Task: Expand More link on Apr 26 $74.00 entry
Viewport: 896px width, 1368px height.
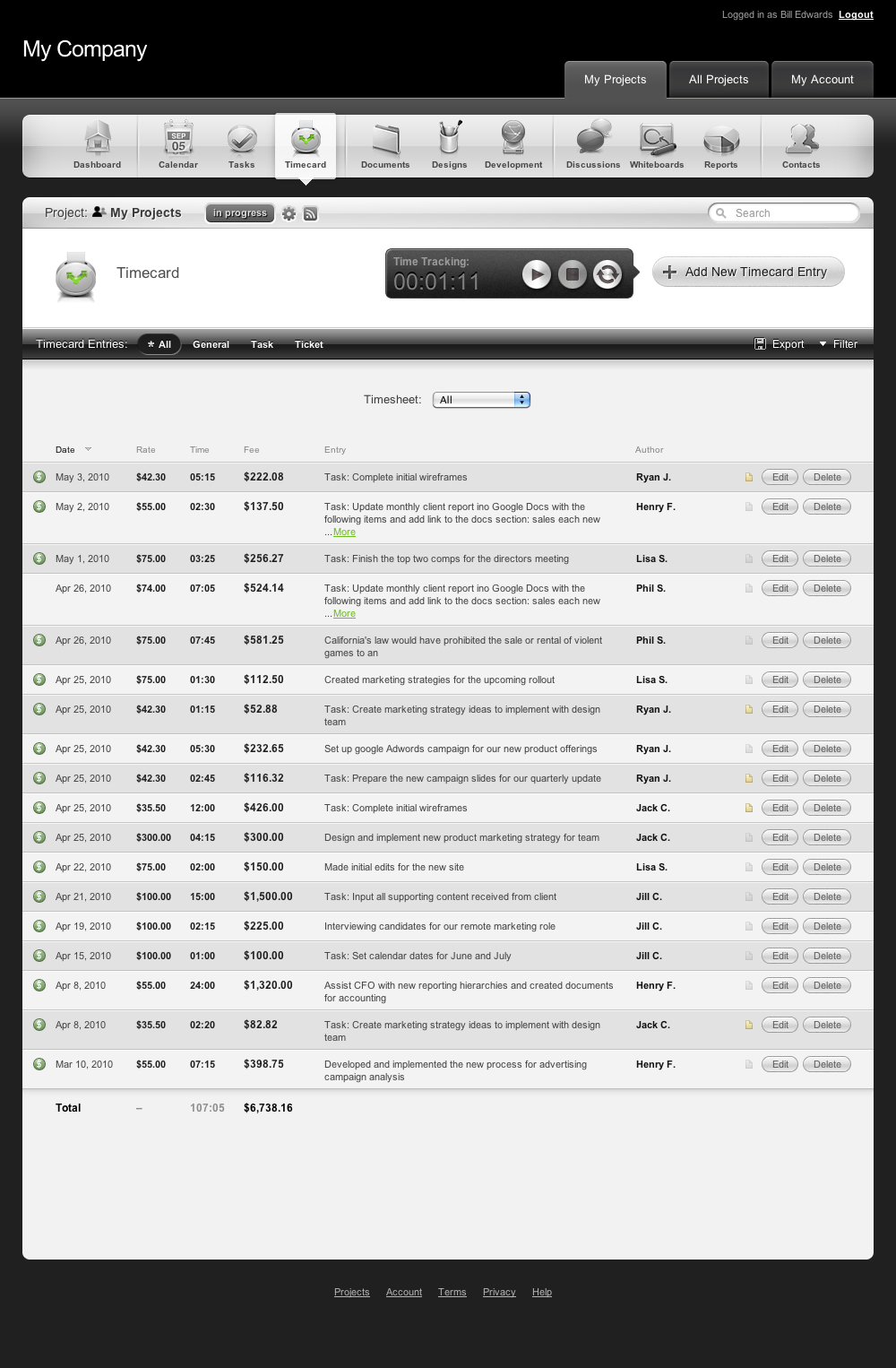Action: pos(344,614)
